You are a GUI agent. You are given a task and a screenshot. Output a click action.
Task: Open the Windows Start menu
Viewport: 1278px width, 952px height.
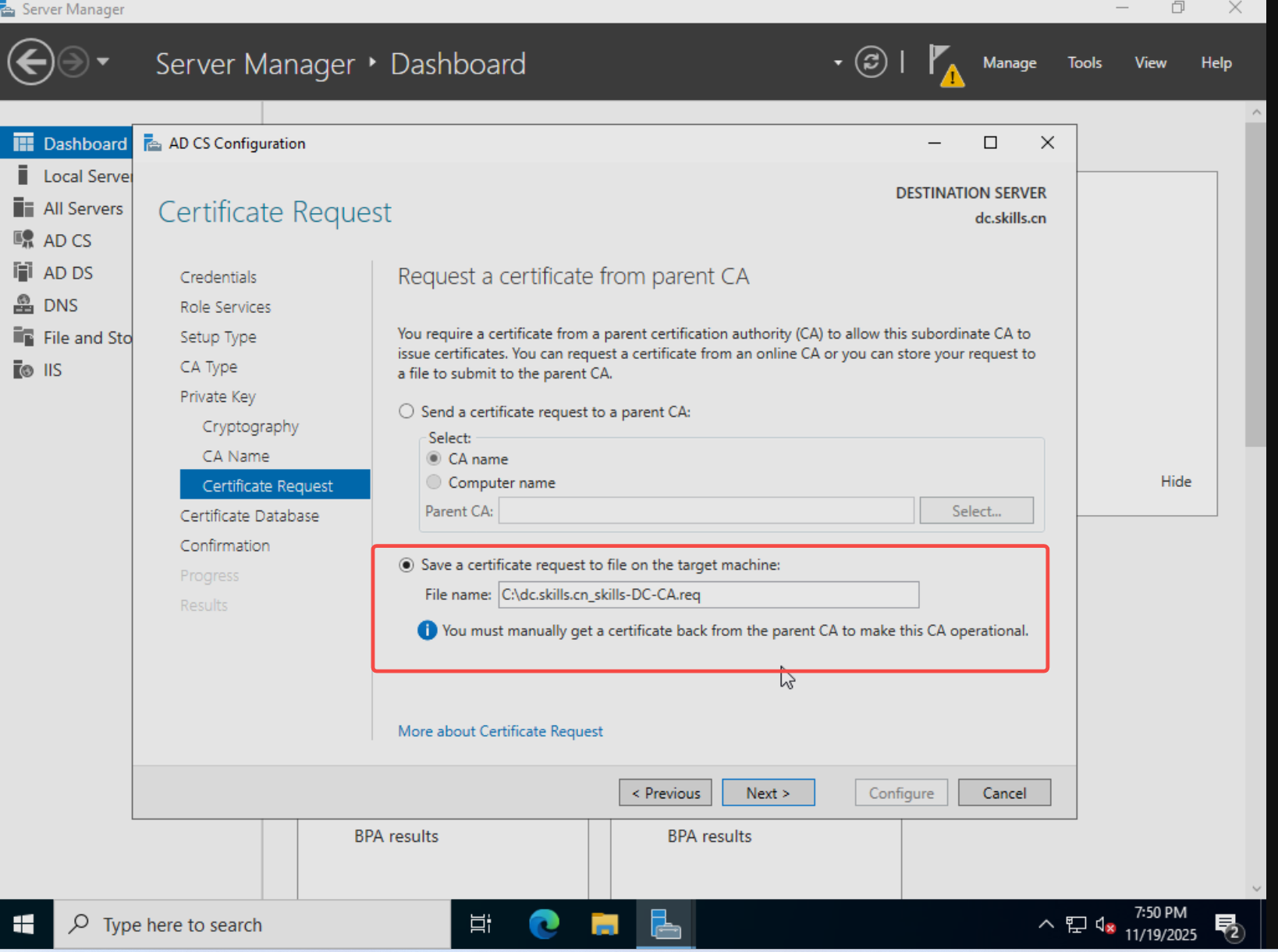24,925
